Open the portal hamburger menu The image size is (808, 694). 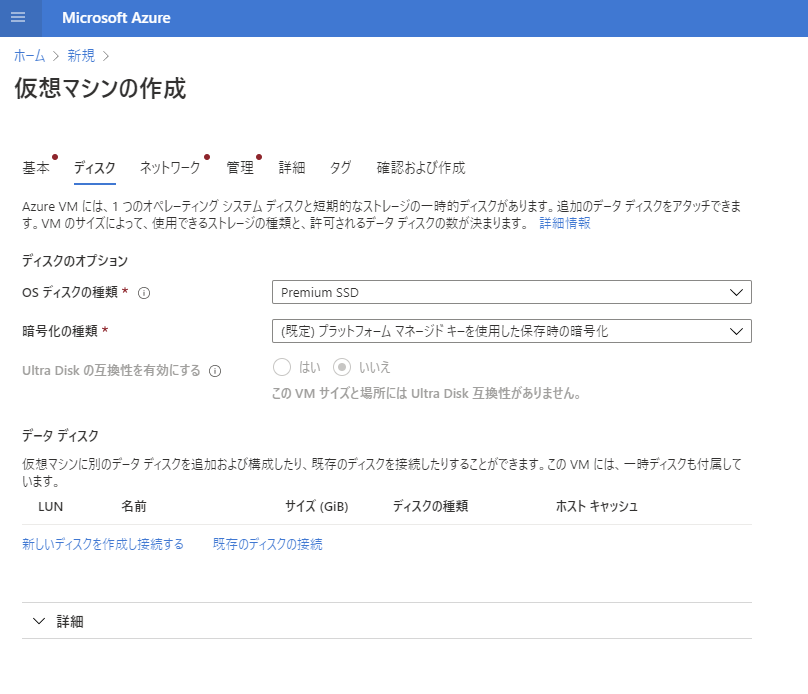pos(17,17)
